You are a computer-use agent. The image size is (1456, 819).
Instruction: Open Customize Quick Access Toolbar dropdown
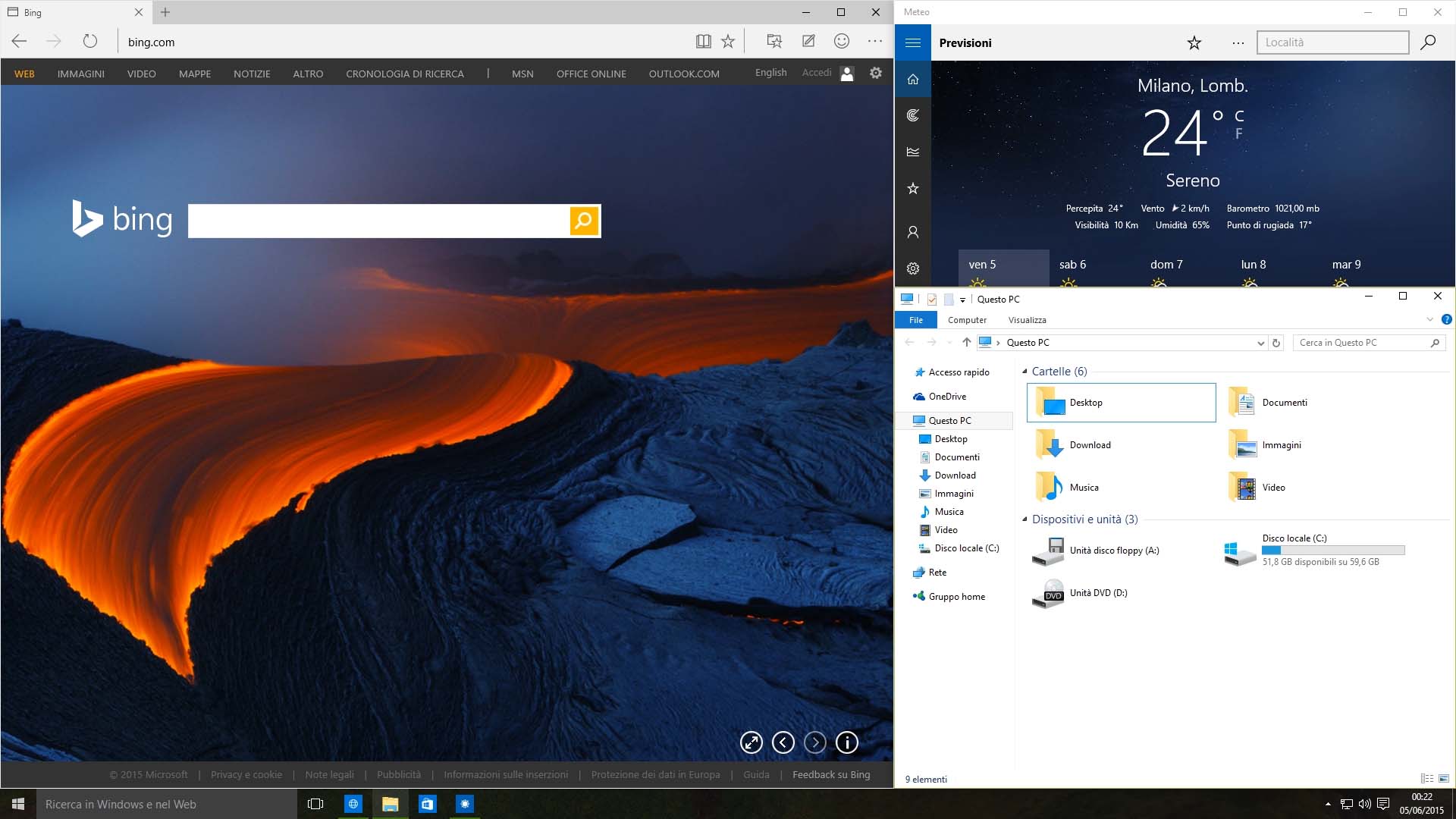pos(962,300)
